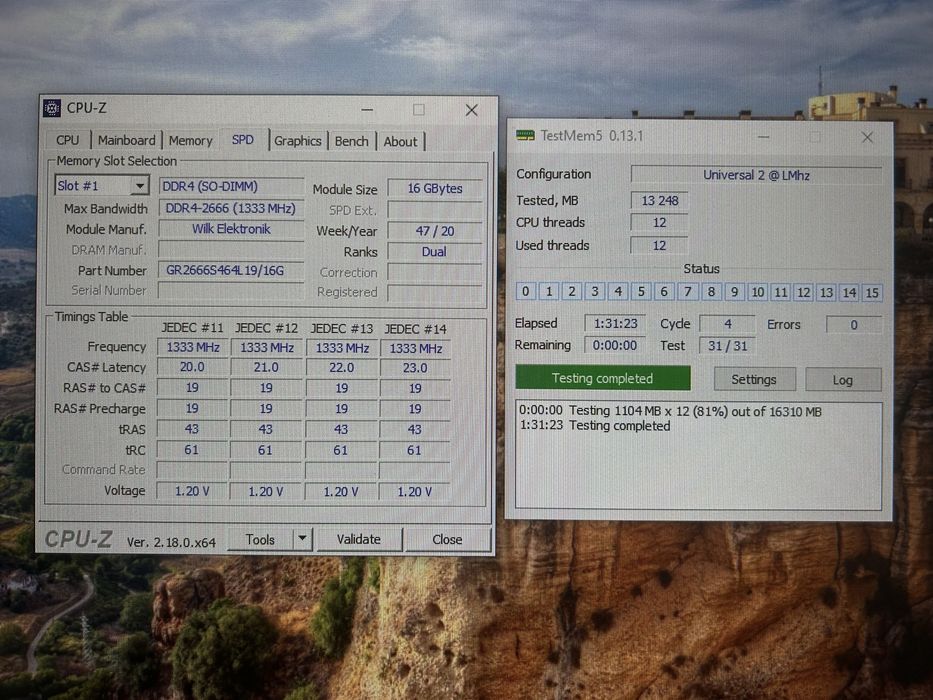The width and height of the screenshot is (933, 700).
Task: Click the Part Number GR2666S464L19/16G field
Action: tap(231, 270)
